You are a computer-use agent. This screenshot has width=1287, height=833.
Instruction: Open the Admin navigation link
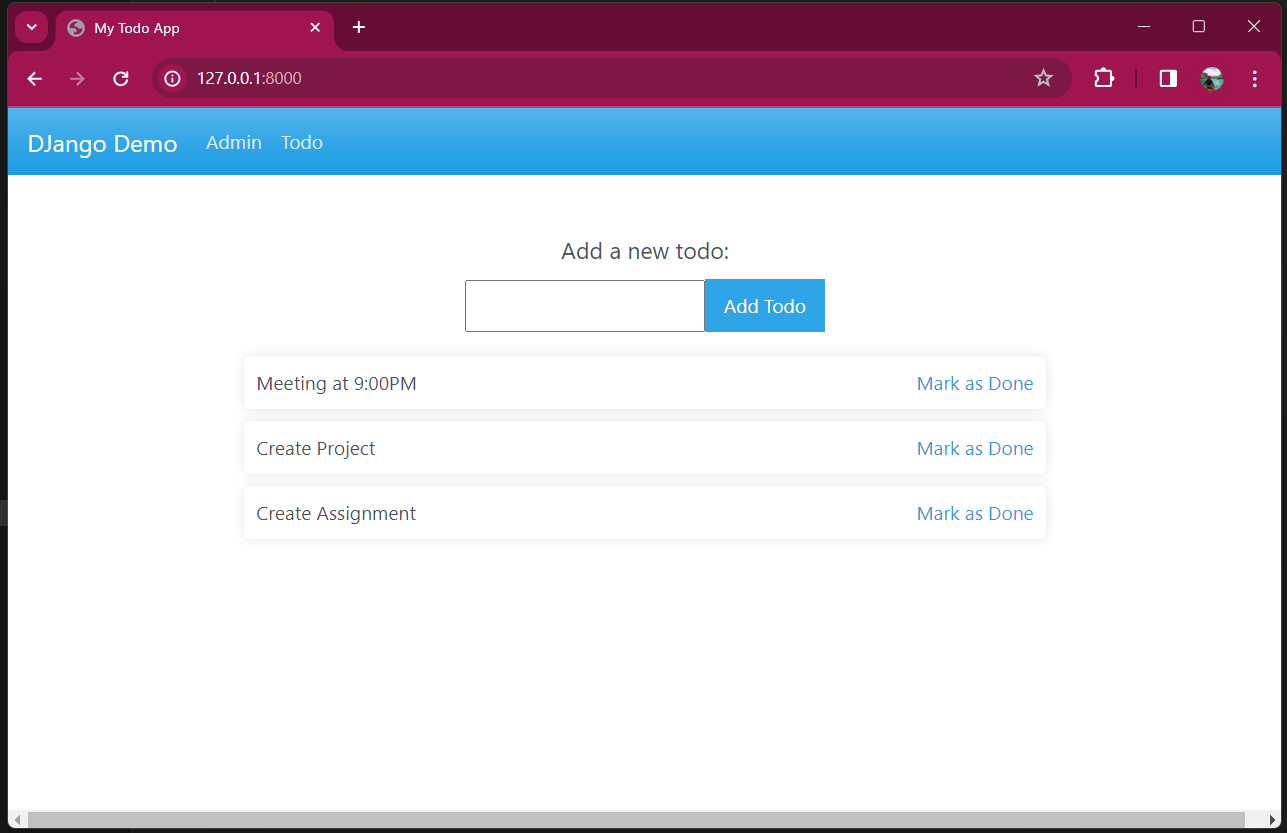click(x=234, y=143)
